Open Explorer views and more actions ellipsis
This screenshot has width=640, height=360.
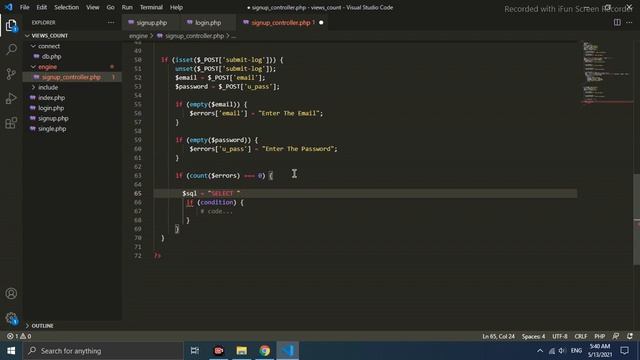(111, 22)
